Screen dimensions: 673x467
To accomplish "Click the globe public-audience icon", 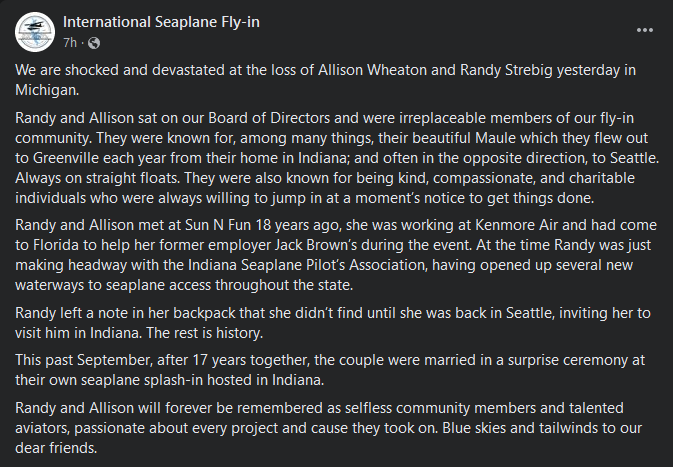I will pyautogui.click(x=93, y=42).
